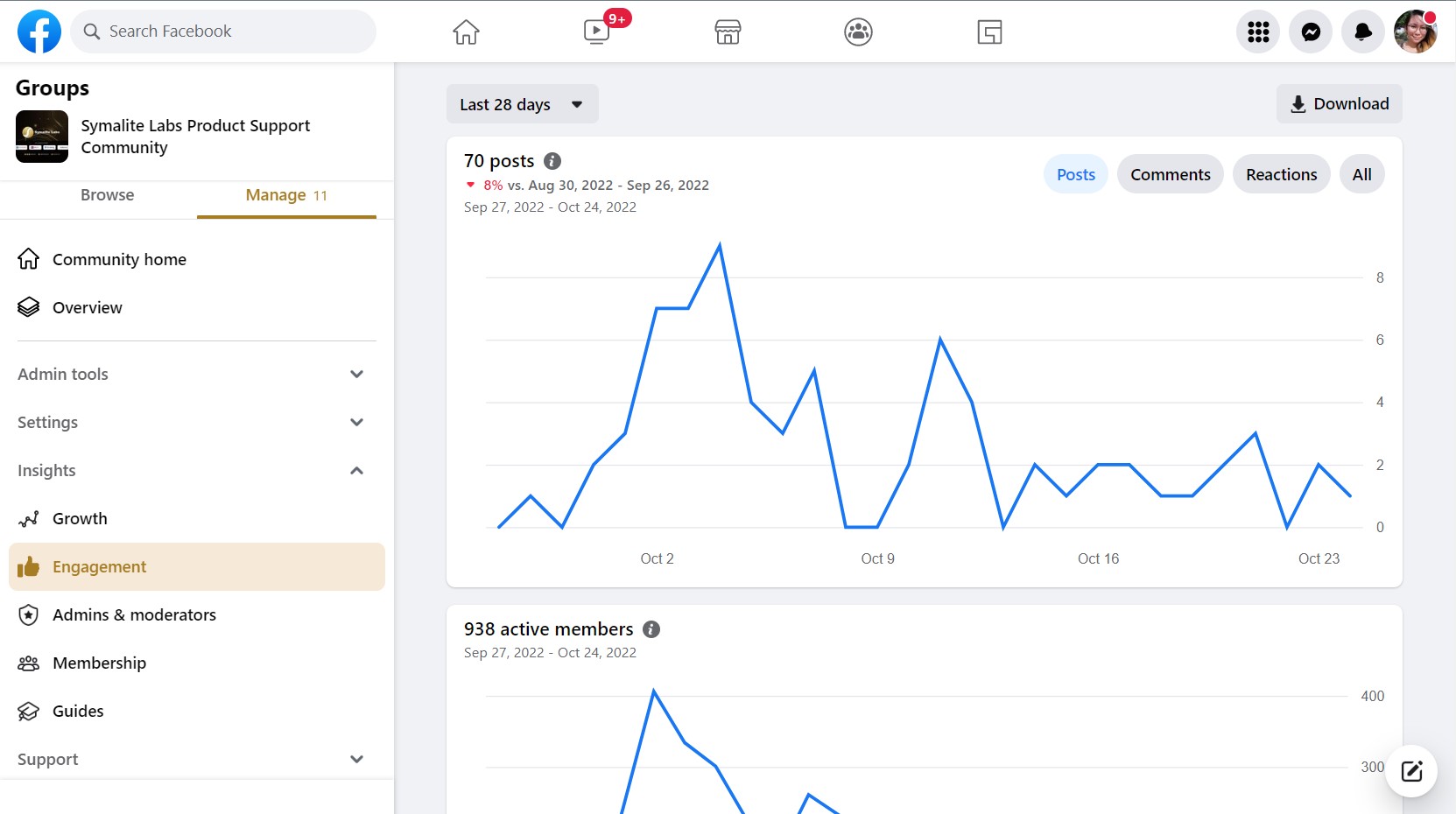Open the Watch video icon with notifications
1456x814 pixels.
coord(596,32)
